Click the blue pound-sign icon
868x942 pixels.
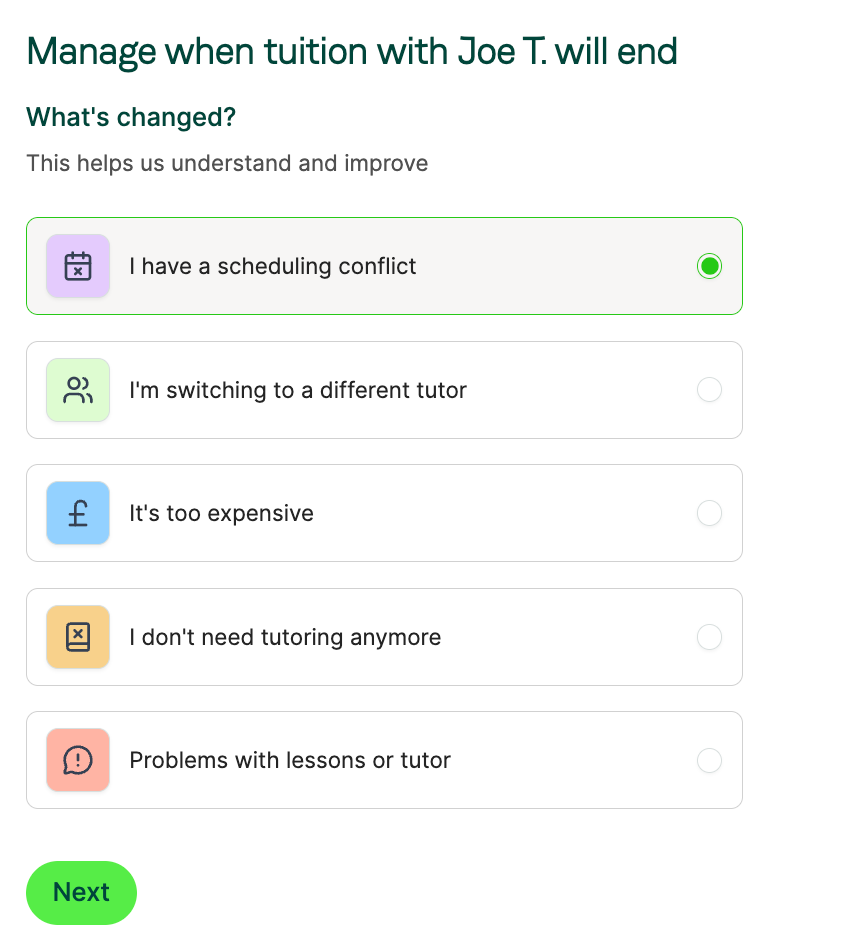coord(78,513)
